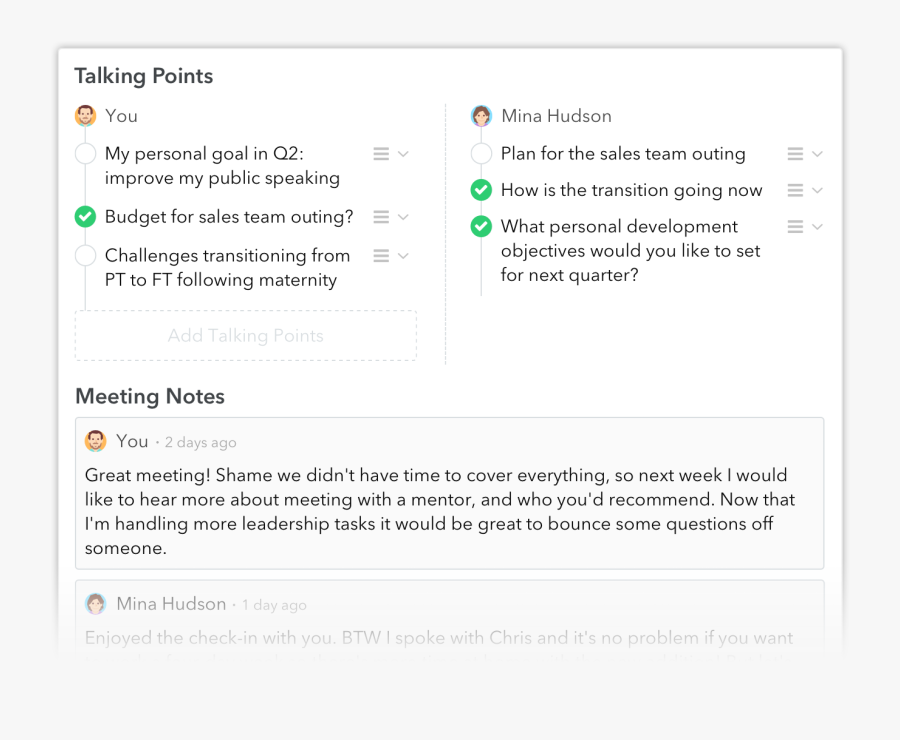The height and width of the screenshot is (740, 900).
Task: Click the 'Add Talking Points' button
Action: (x=246, y=336)
